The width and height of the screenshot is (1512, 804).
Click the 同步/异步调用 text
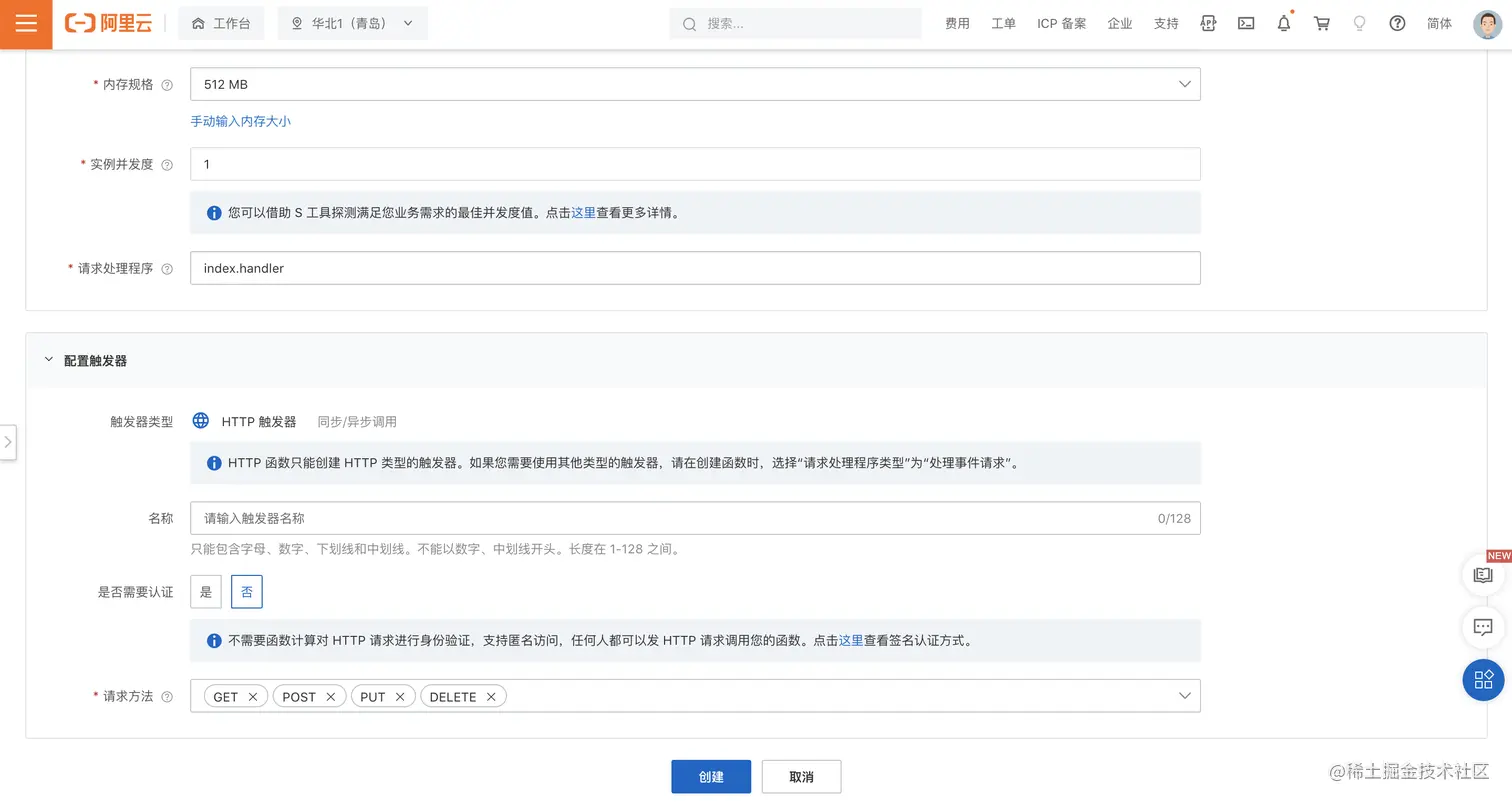(x=357, y=422)
